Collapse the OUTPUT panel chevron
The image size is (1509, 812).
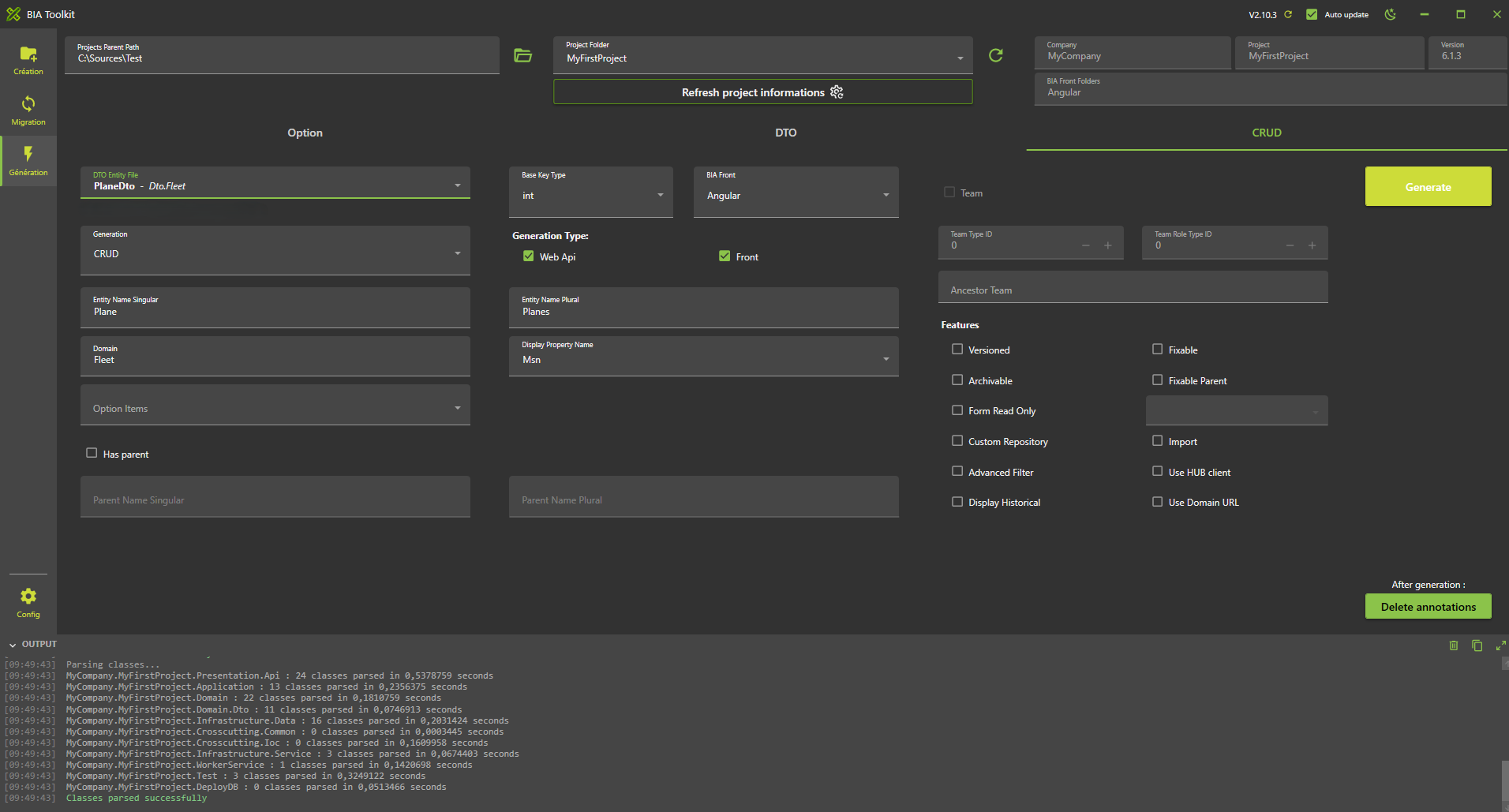(x=13, y=645)
